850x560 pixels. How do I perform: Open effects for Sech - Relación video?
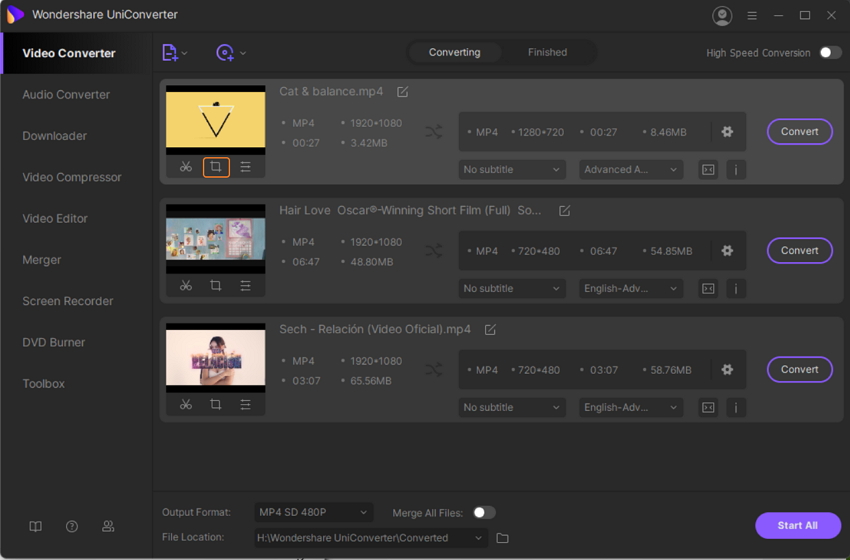[x=246, y=404]
